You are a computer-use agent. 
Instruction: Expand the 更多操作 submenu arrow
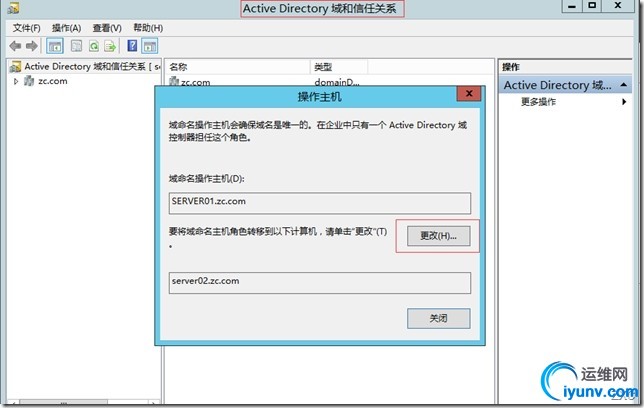tap(624, 101)
